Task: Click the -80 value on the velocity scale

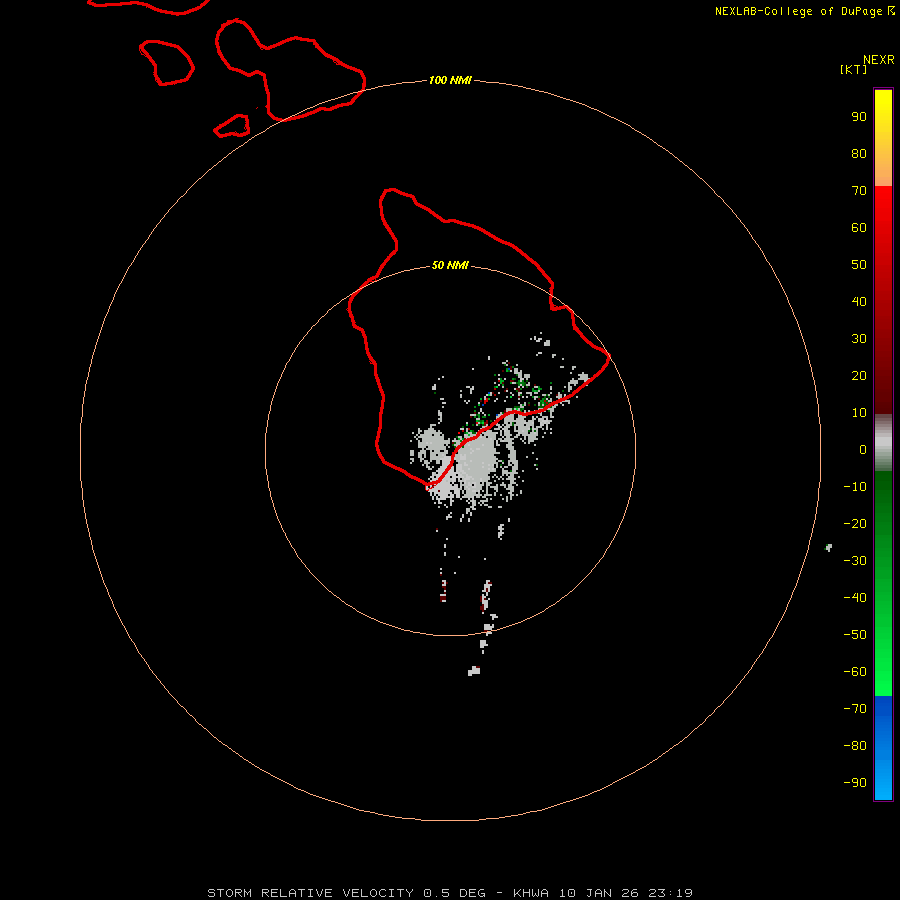Action: [x=855, y=746]
